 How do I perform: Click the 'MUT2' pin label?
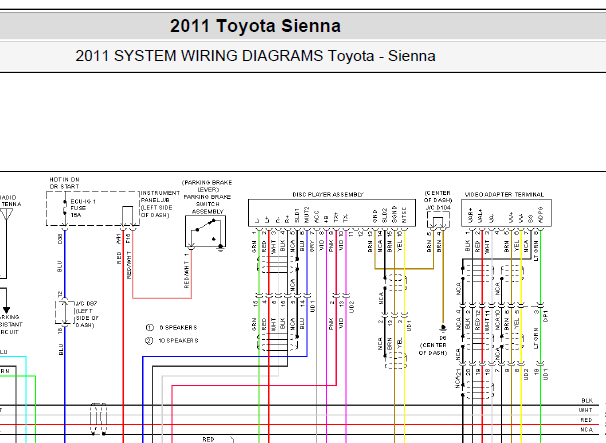tap(307, 215)
